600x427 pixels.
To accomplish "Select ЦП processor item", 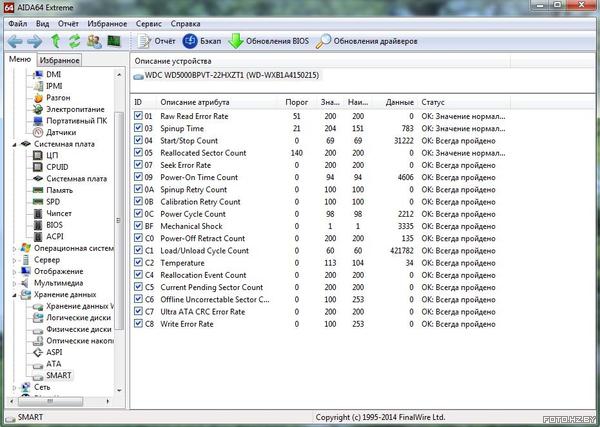I will (52, 155).
